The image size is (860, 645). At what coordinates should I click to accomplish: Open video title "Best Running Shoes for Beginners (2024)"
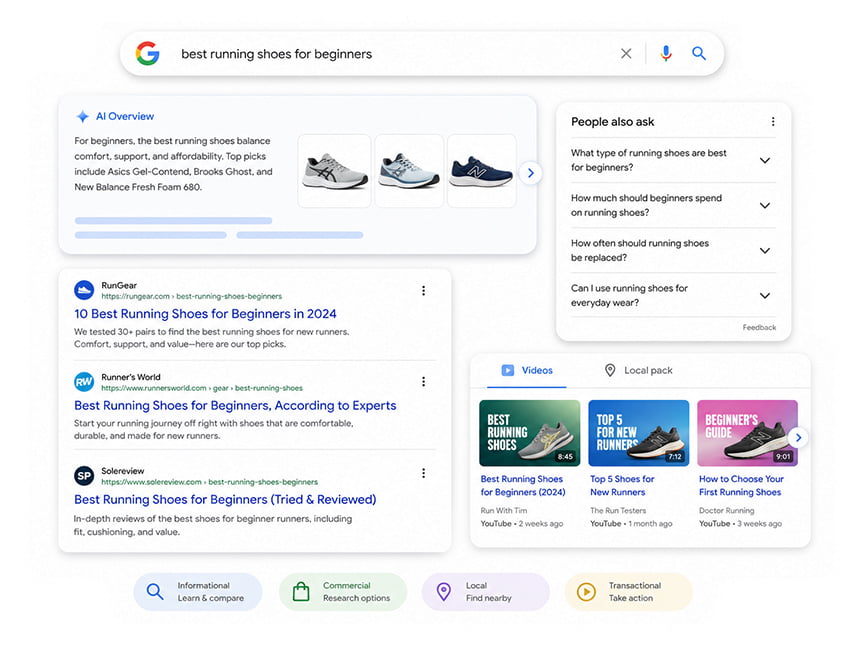click(523, 485)
